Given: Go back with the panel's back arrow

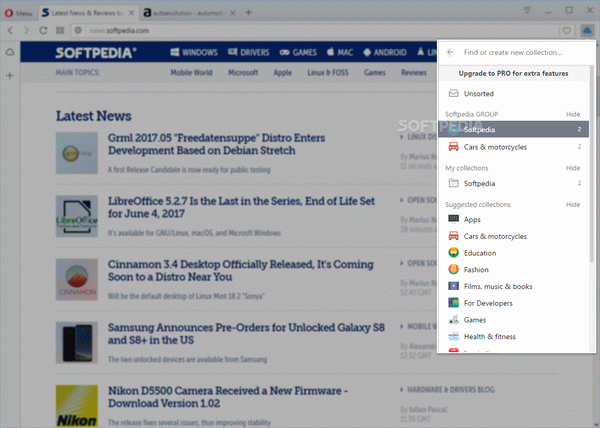Looking at the screenshot, I should (450, 52).
